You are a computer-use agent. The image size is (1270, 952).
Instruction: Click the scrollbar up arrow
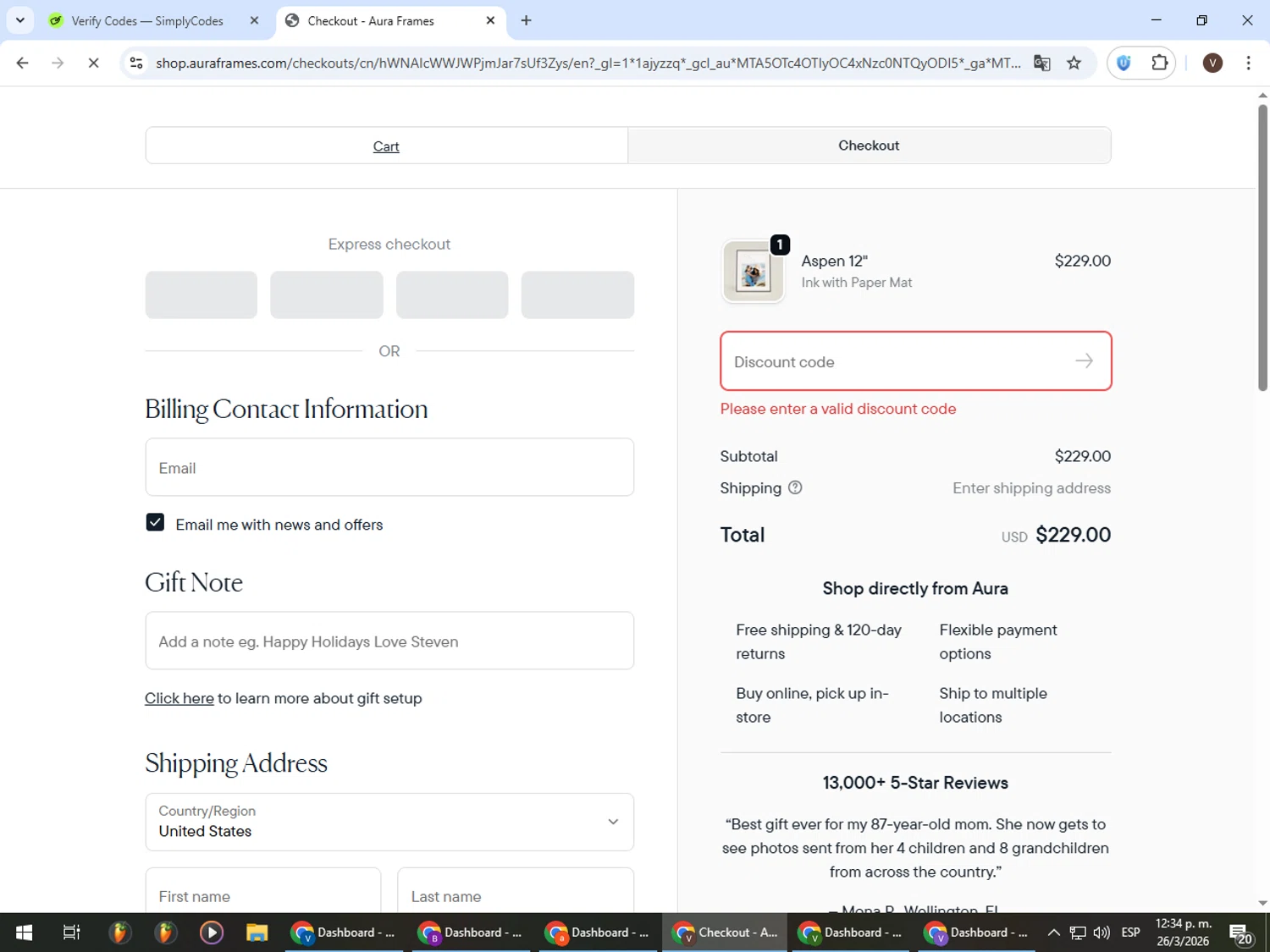click(1262, 95)
